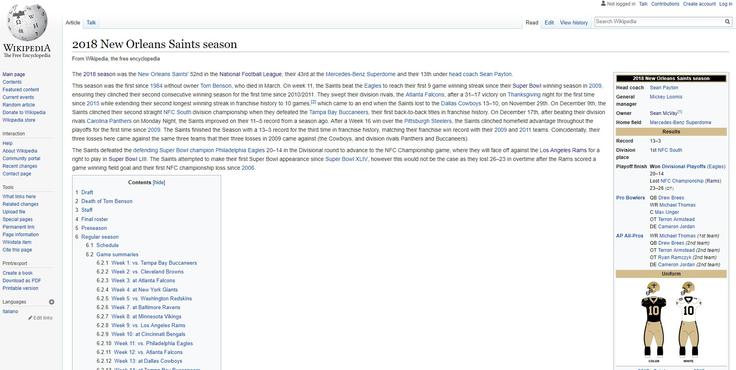Open About Wikipedia in sidebar

[20, 151]
